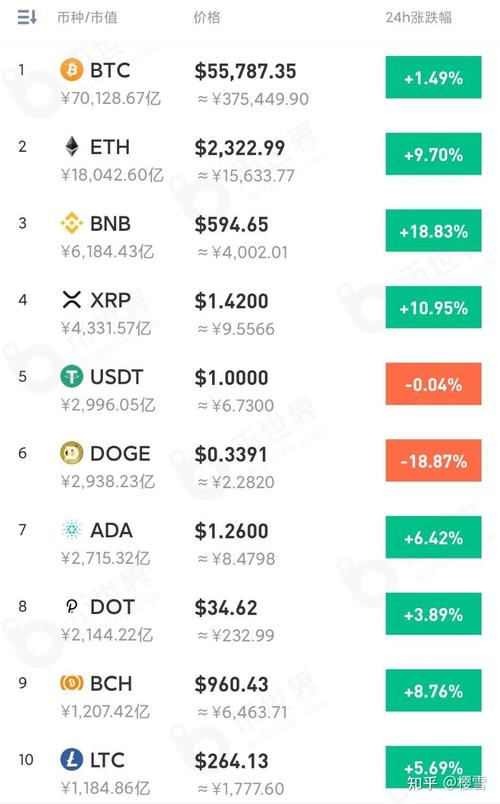Image resolution: width=500 pixels, height=804 pixels.
Task: Tap the LTC Litecoin coin icon
Action: (72, 759)
